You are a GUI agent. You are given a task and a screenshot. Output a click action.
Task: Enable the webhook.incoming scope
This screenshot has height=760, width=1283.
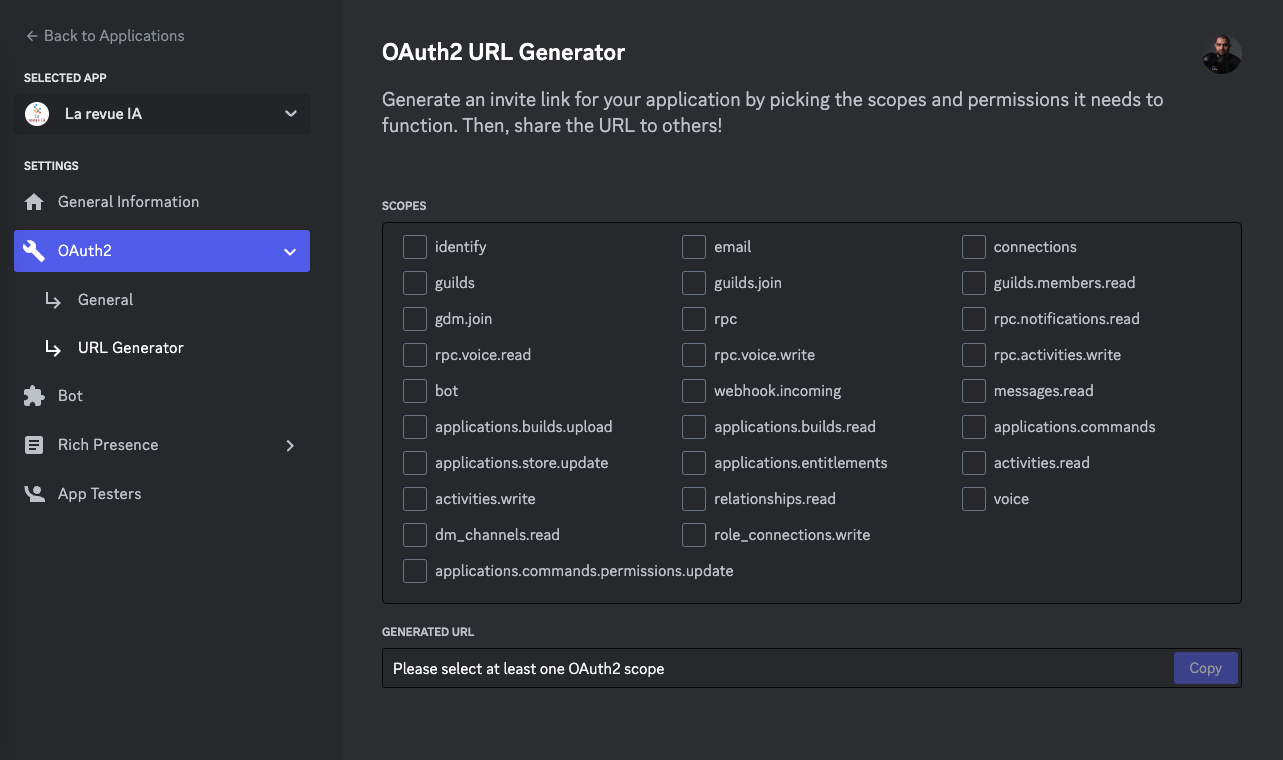[x=694, y=390]
